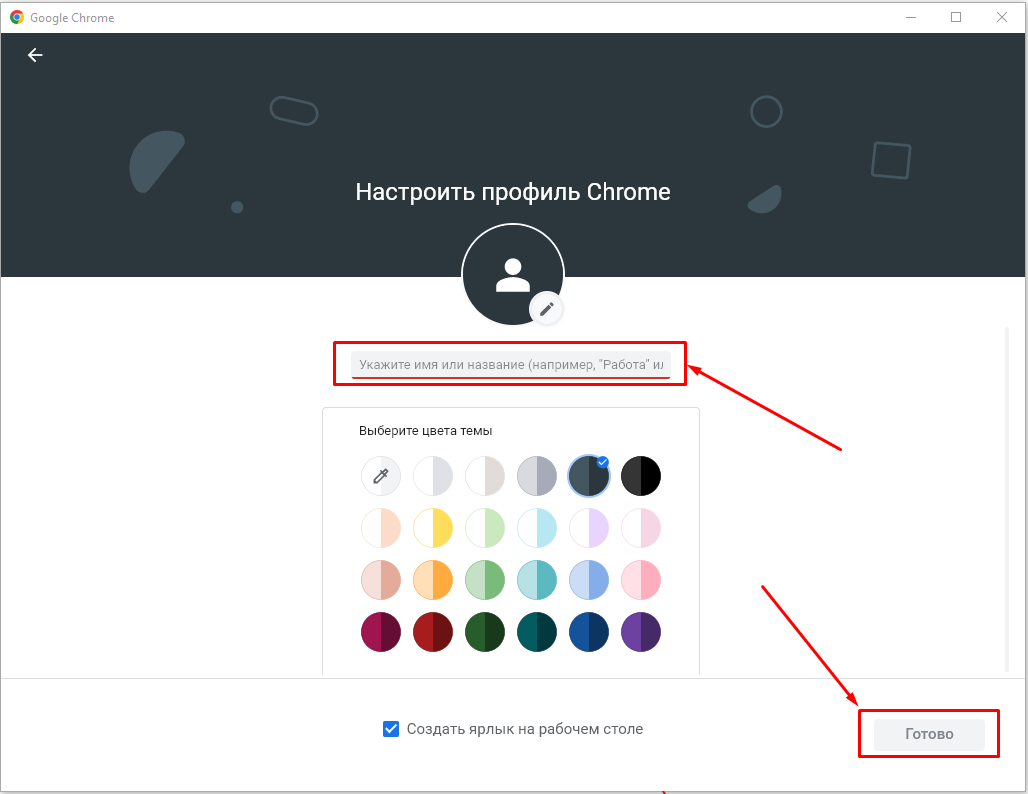Click the vertical scrollbar on the right

click(1007, 500)
